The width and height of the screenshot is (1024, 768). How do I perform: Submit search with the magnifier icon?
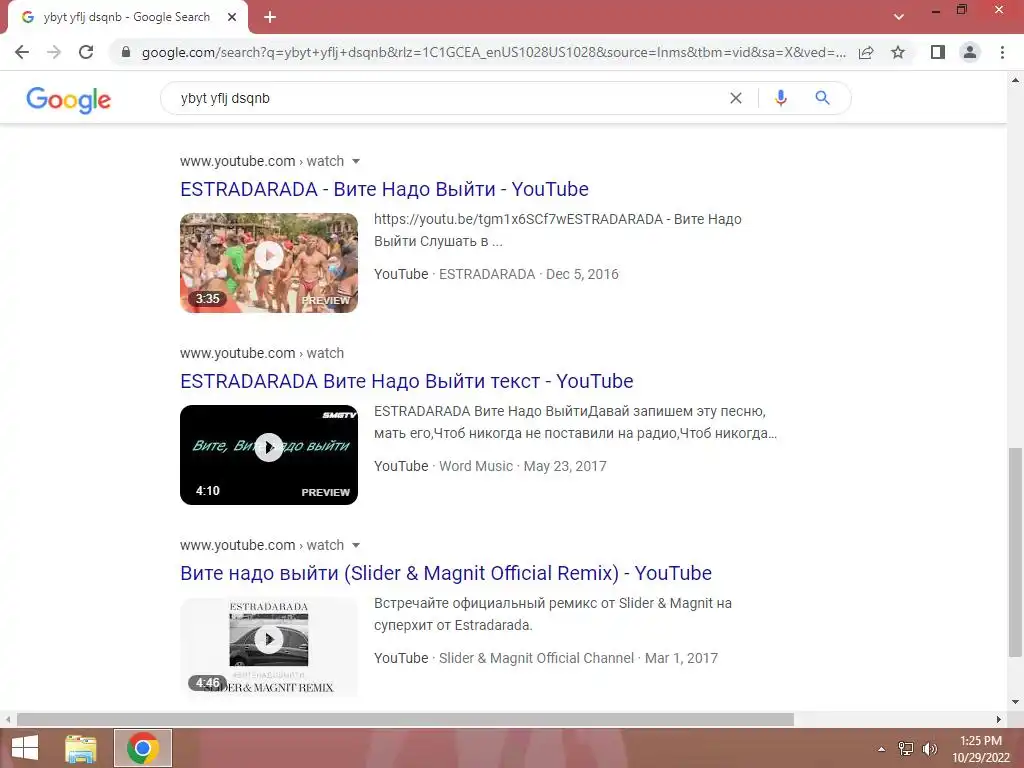click(x=822, y=98)
